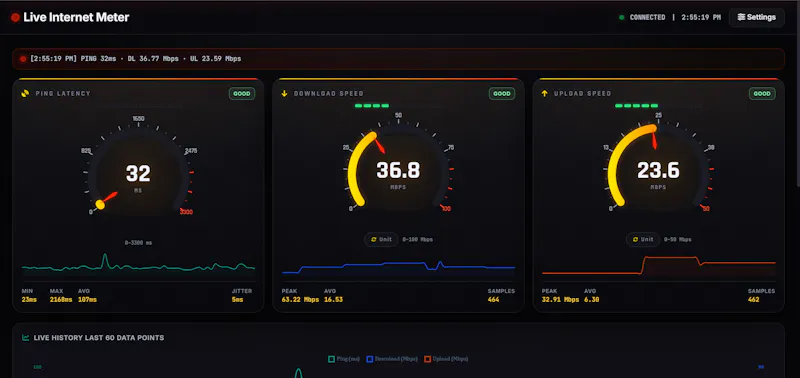800x378 pixels.
Task: Toggle Ping (ms) series in chart legend
Action: pyautogui.click(x=344, y=359)
